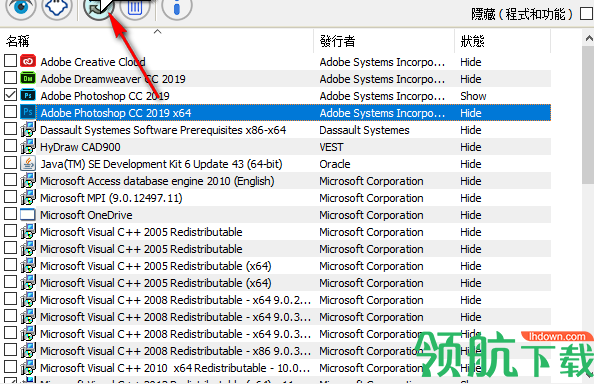Select the HyDraw CAD900 entry
The height and width of the screenshot is (384, 594).
point(80,147)
